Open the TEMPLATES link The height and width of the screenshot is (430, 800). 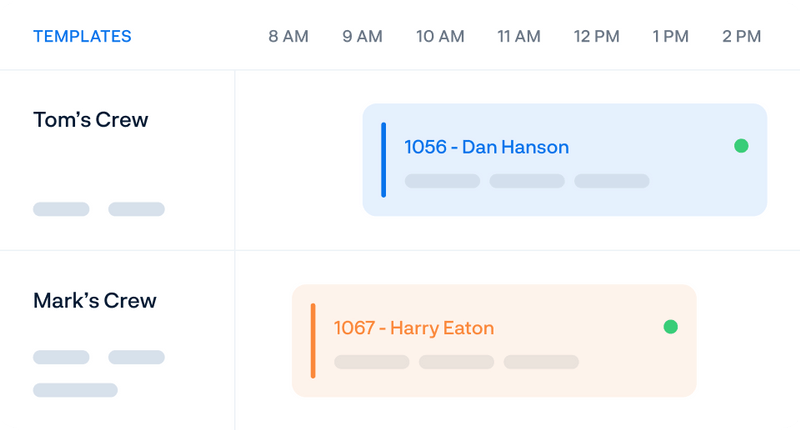pos(82,37)
